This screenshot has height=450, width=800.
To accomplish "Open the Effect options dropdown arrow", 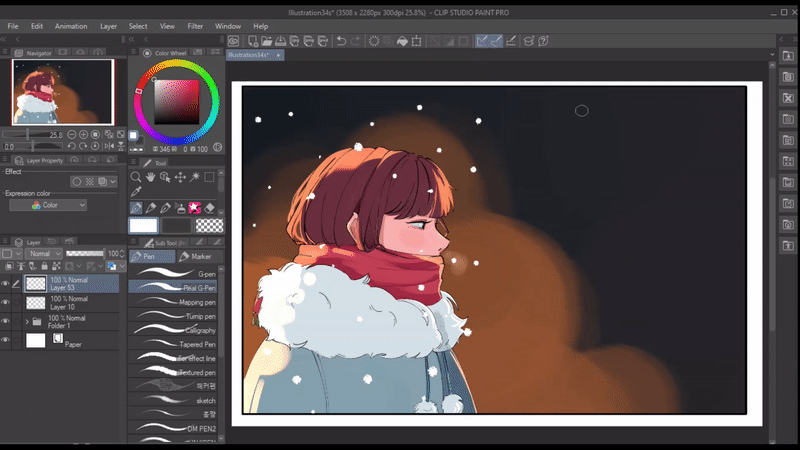I will (x=113, y=182).
